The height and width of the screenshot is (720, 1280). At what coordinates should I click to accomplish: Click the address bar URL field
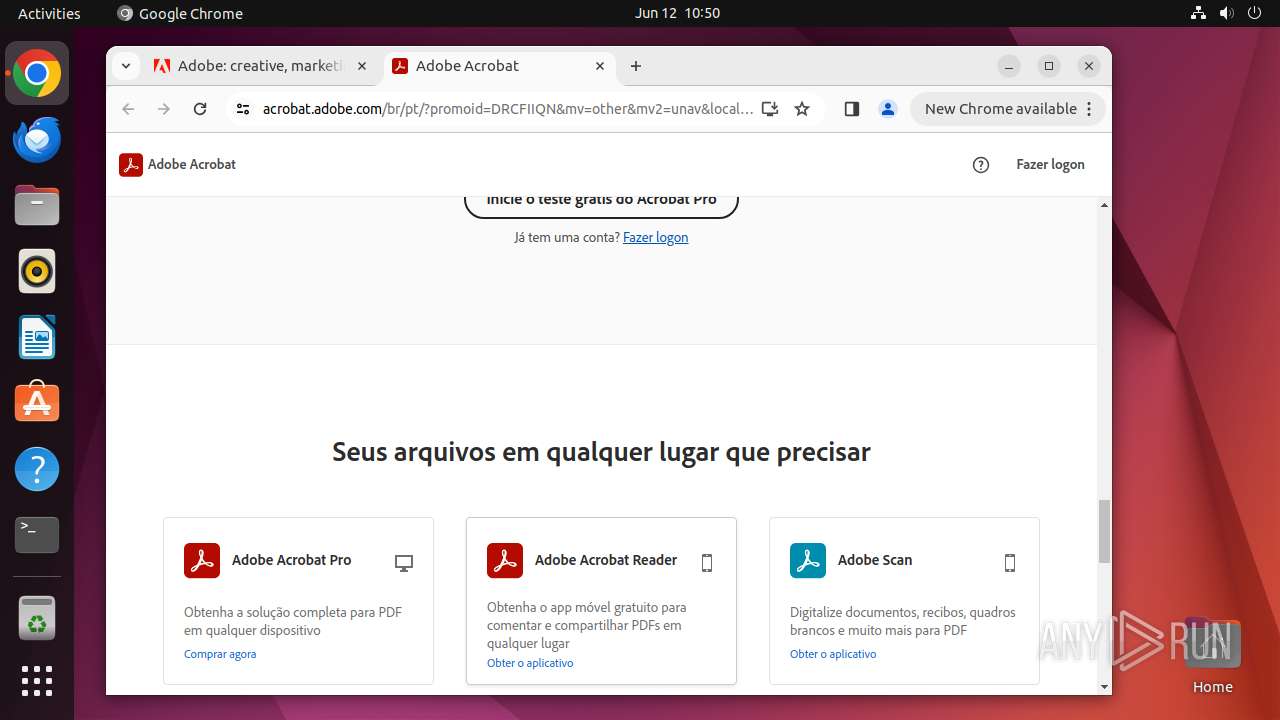tap(508, 109)
